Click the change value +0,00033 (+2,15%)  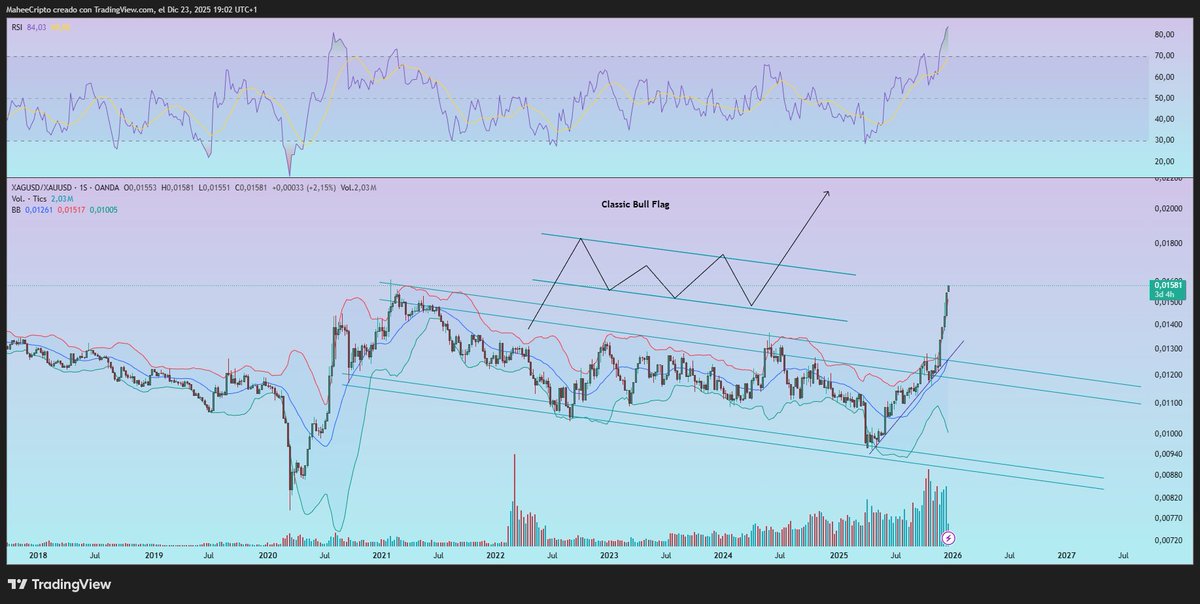(x=303, y=187)
